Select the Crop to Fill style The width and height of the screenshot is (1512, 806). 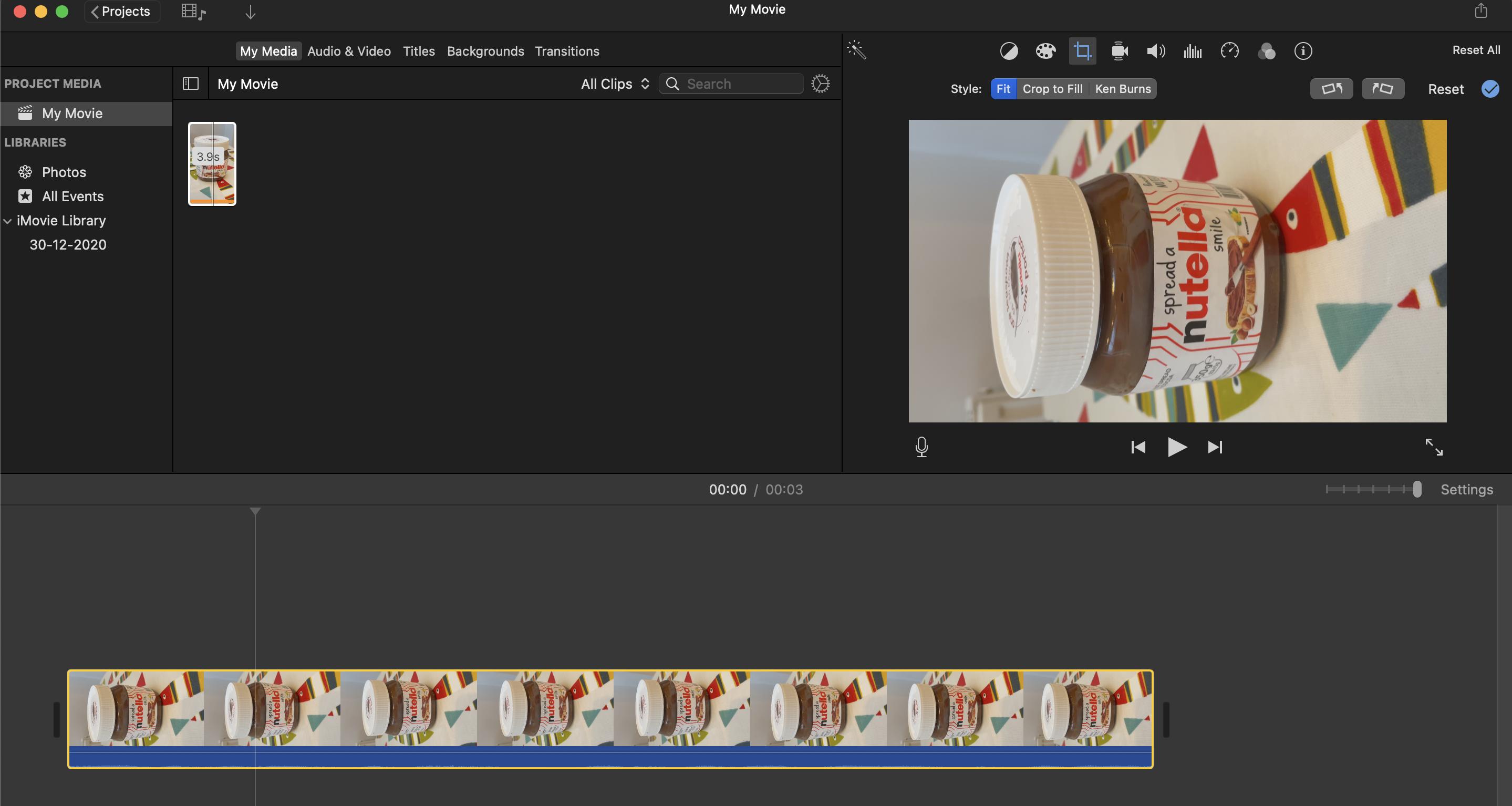1052,89
